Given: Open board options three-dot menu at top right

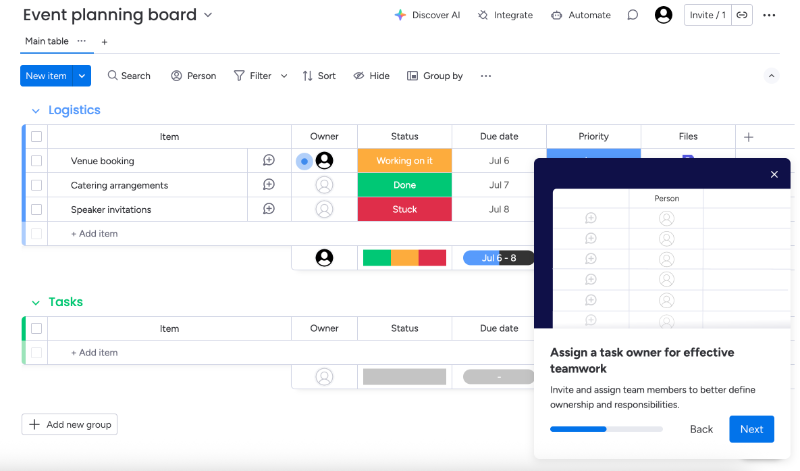Looking at the screenshot, I should pos(769,15).
